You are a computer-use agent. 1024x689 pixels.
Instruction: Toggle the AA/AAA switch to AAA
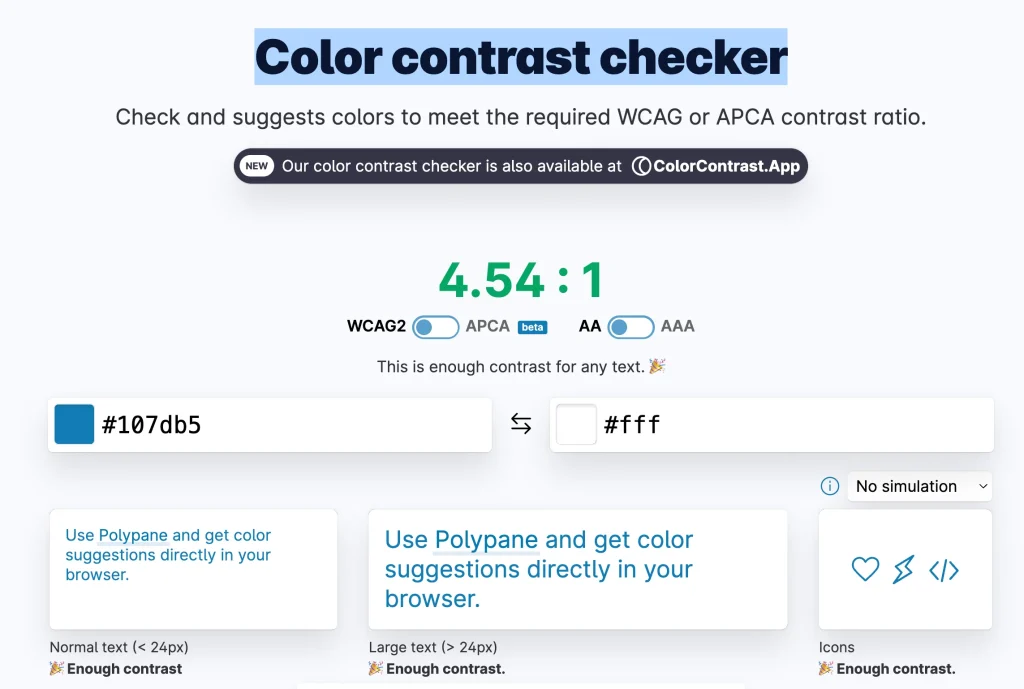click(x=631, y=326)
